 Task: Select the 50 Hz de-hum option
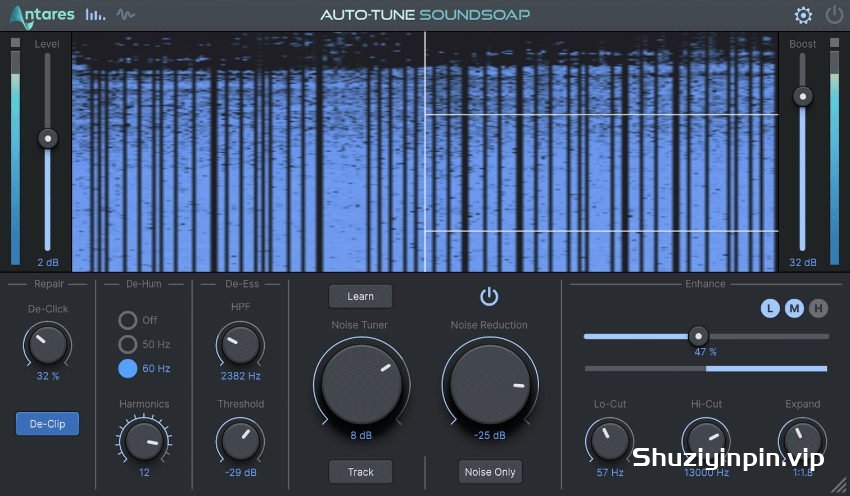[x=127, y=344]
